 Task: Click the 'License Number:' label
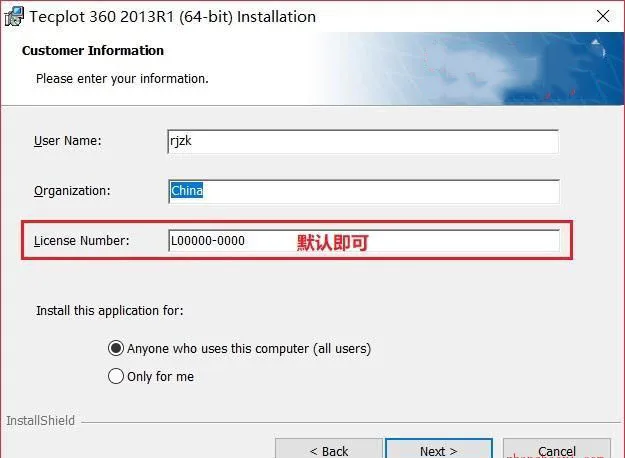coord(82,241)
